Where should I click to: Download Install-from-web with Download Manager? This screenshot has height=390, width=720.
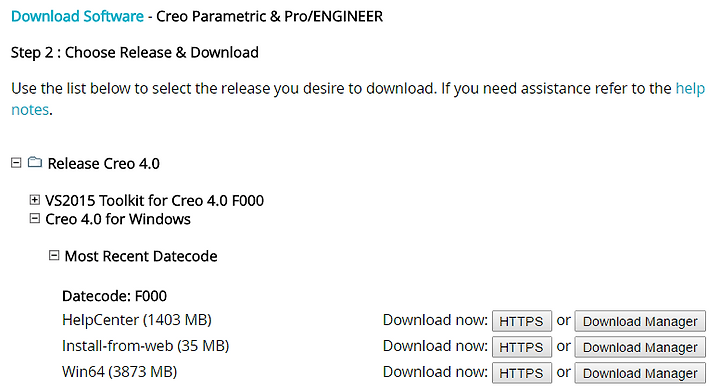[x=640, y=347]
